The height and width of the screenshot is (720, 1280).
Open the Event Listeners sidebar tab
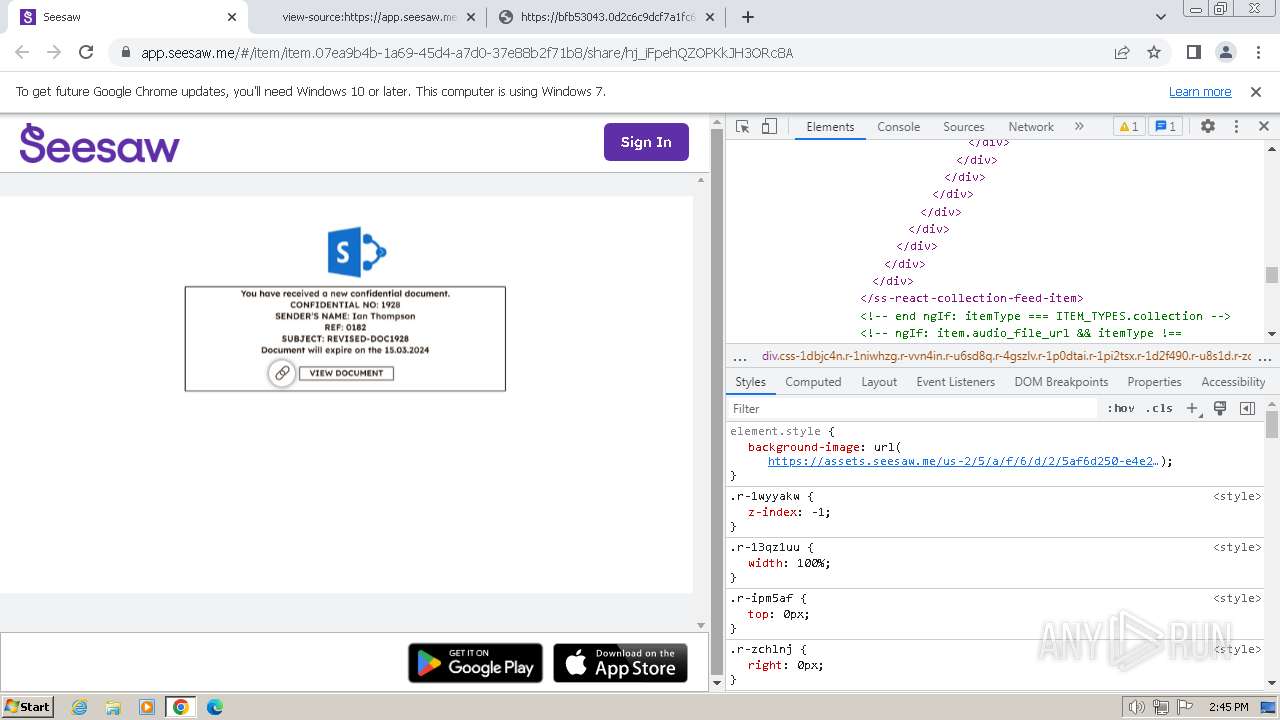(x=955, y=382)
